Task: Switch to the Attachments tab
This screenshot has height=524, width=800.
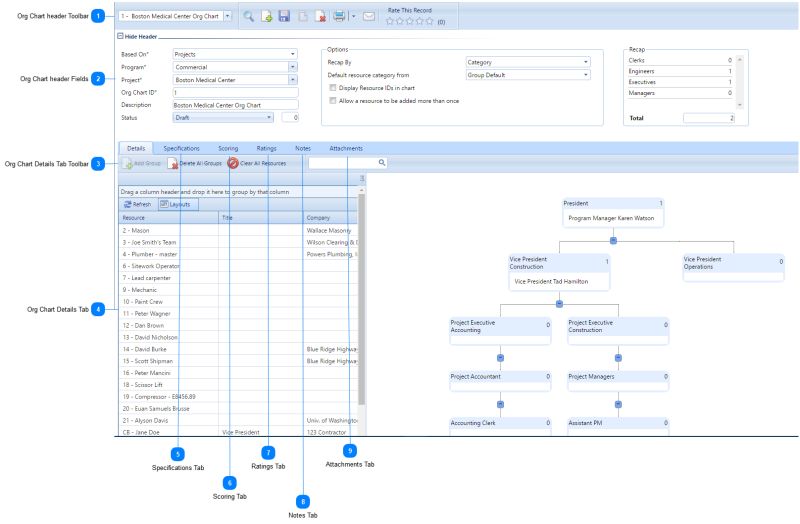Action: pos(346,148)
